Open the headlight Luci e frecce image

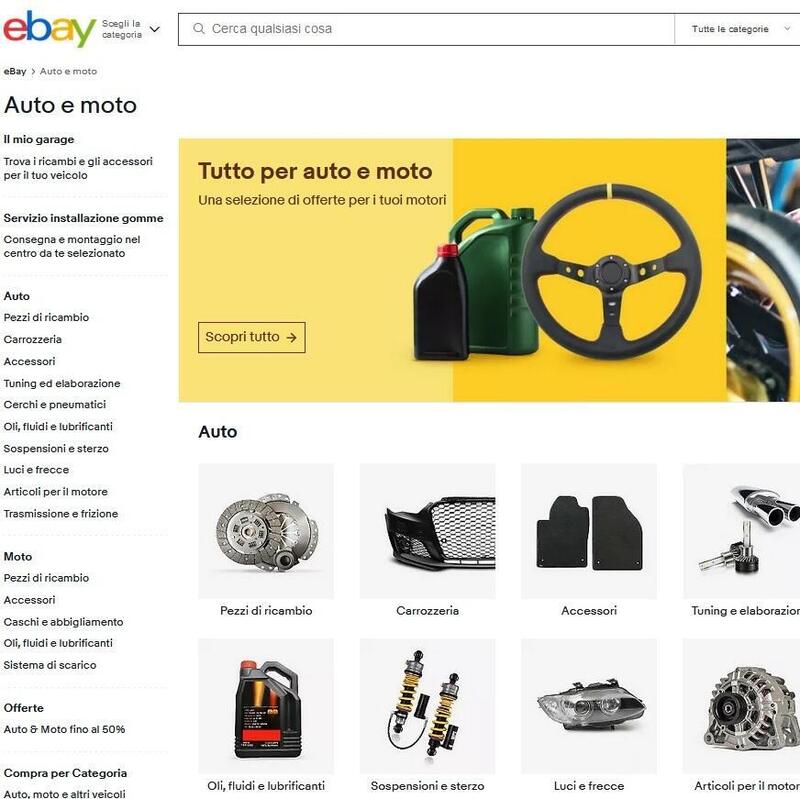589,706
